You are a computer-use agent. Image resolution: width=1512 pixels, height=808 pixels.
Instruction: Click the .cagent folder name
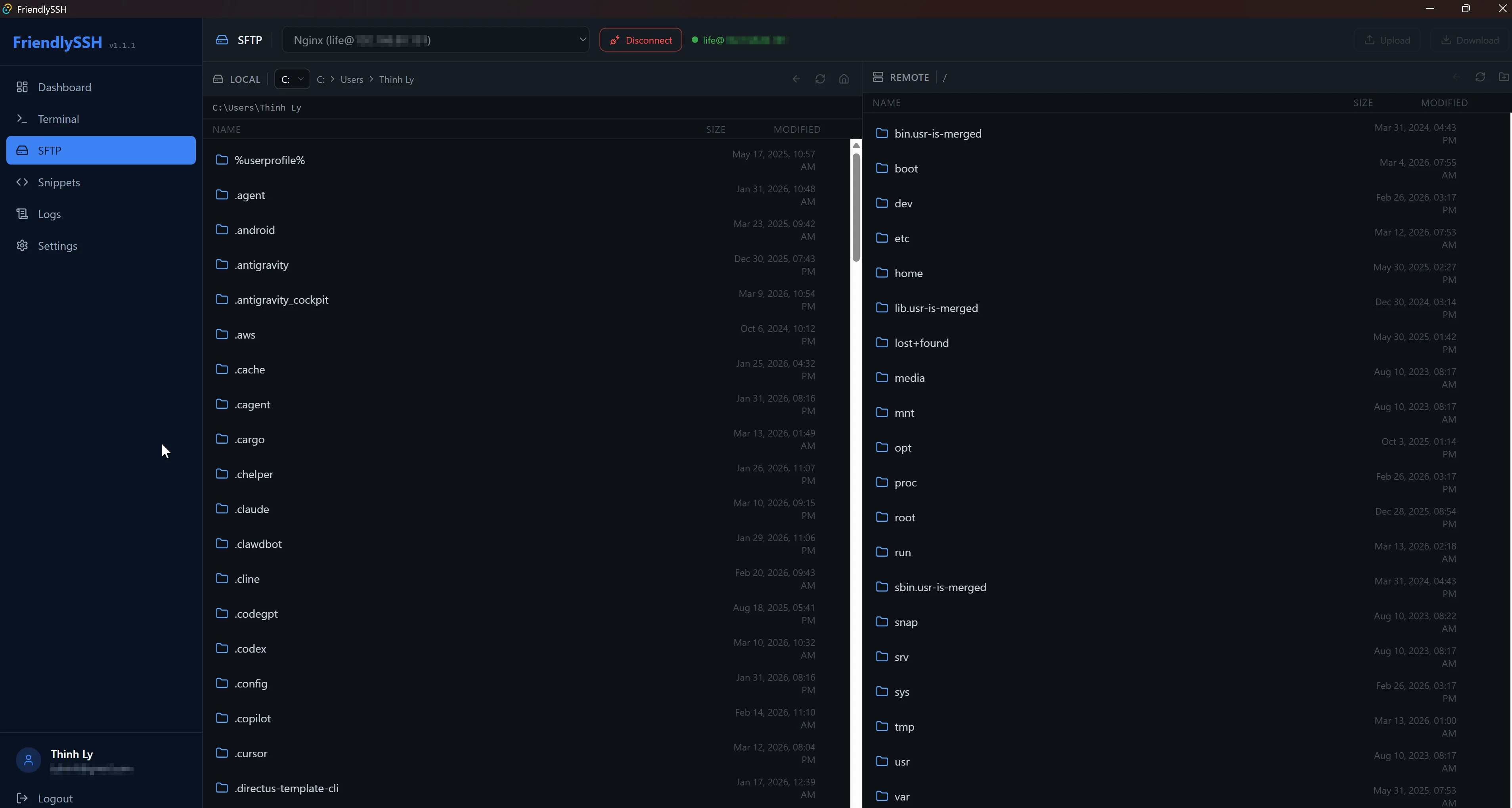(x=253, y=404)
